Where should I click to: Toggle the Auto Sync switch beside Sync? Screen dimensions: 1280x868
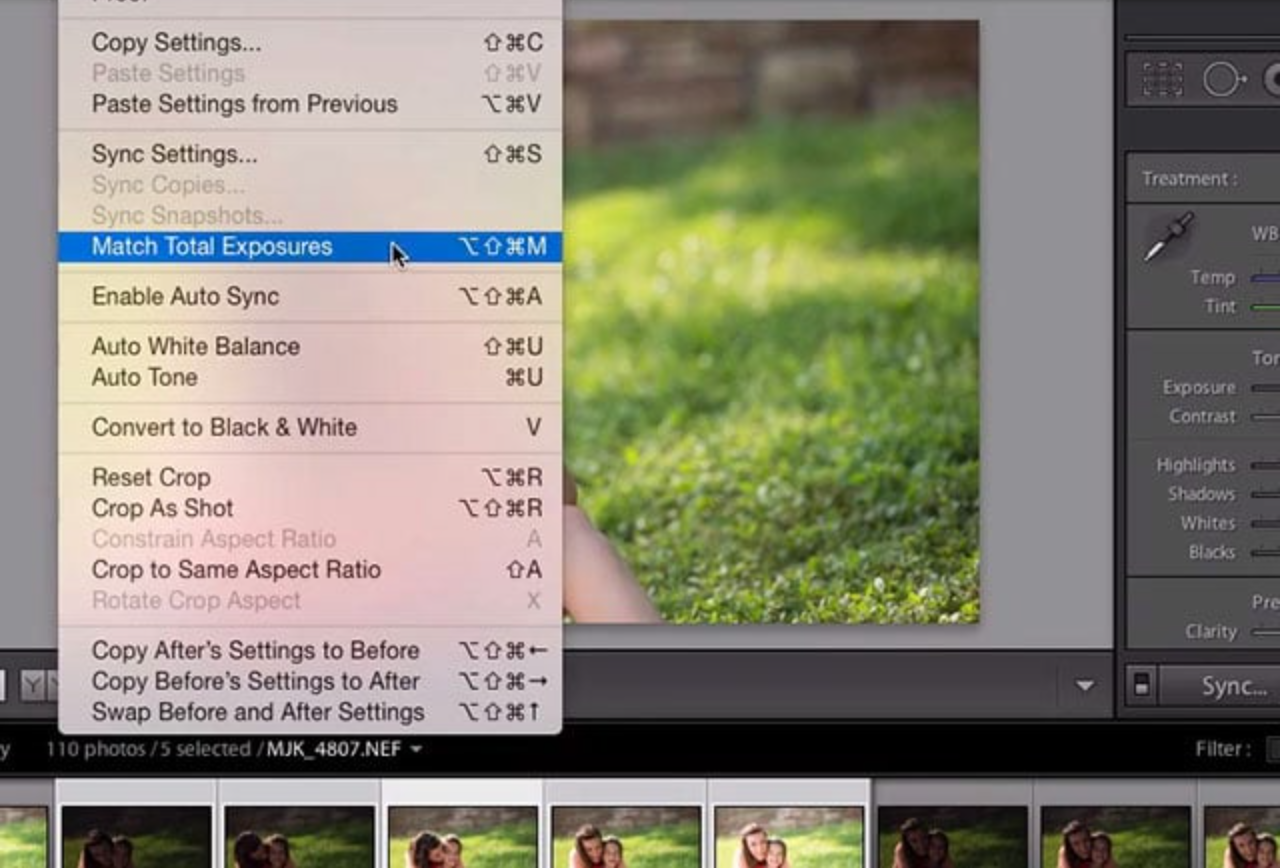point(1144,687)
